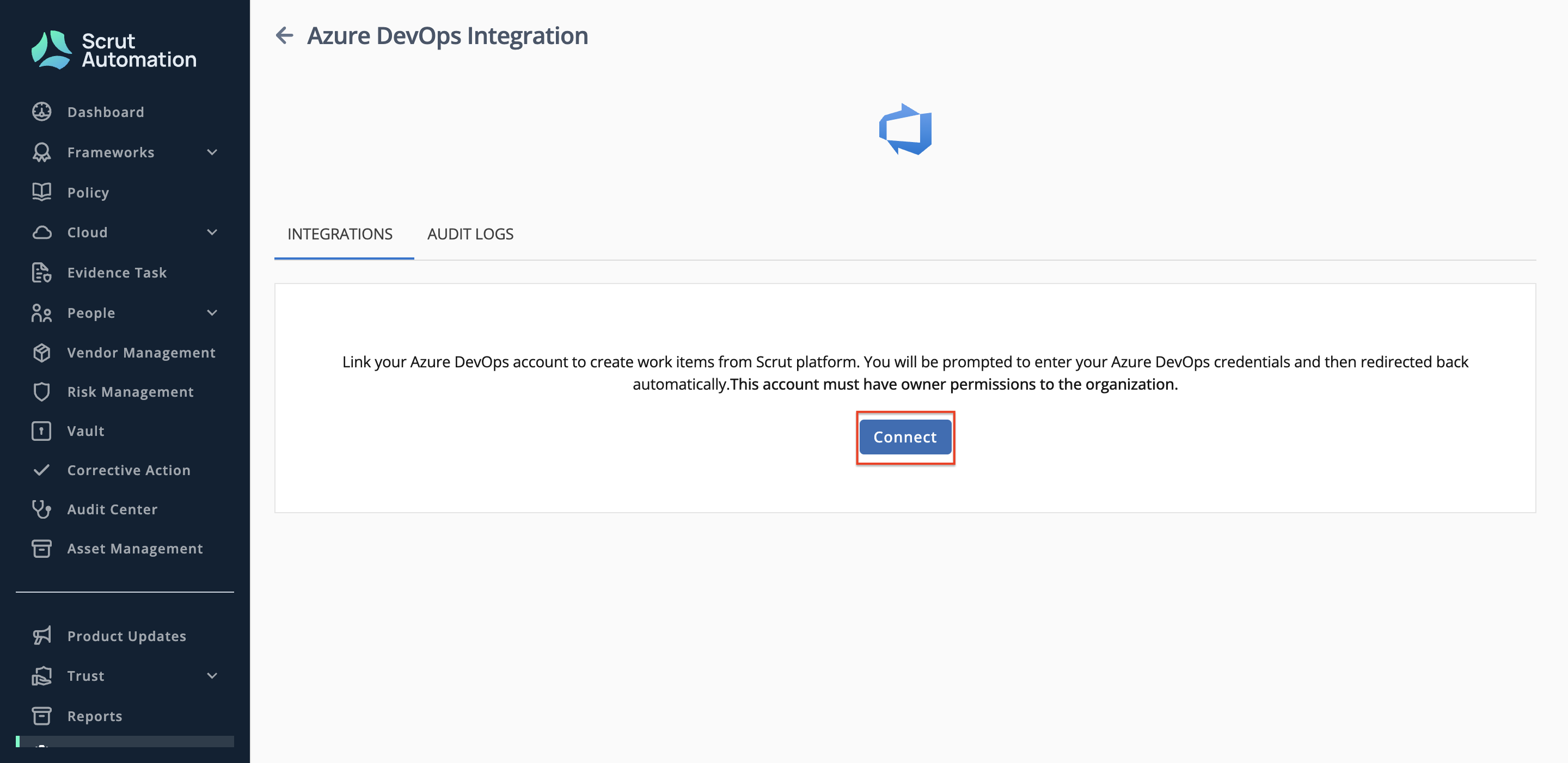The width and height of the screenshot is (1568, 763).
Task: Expand the People submenu chevron
Action: tap(212, 313)
